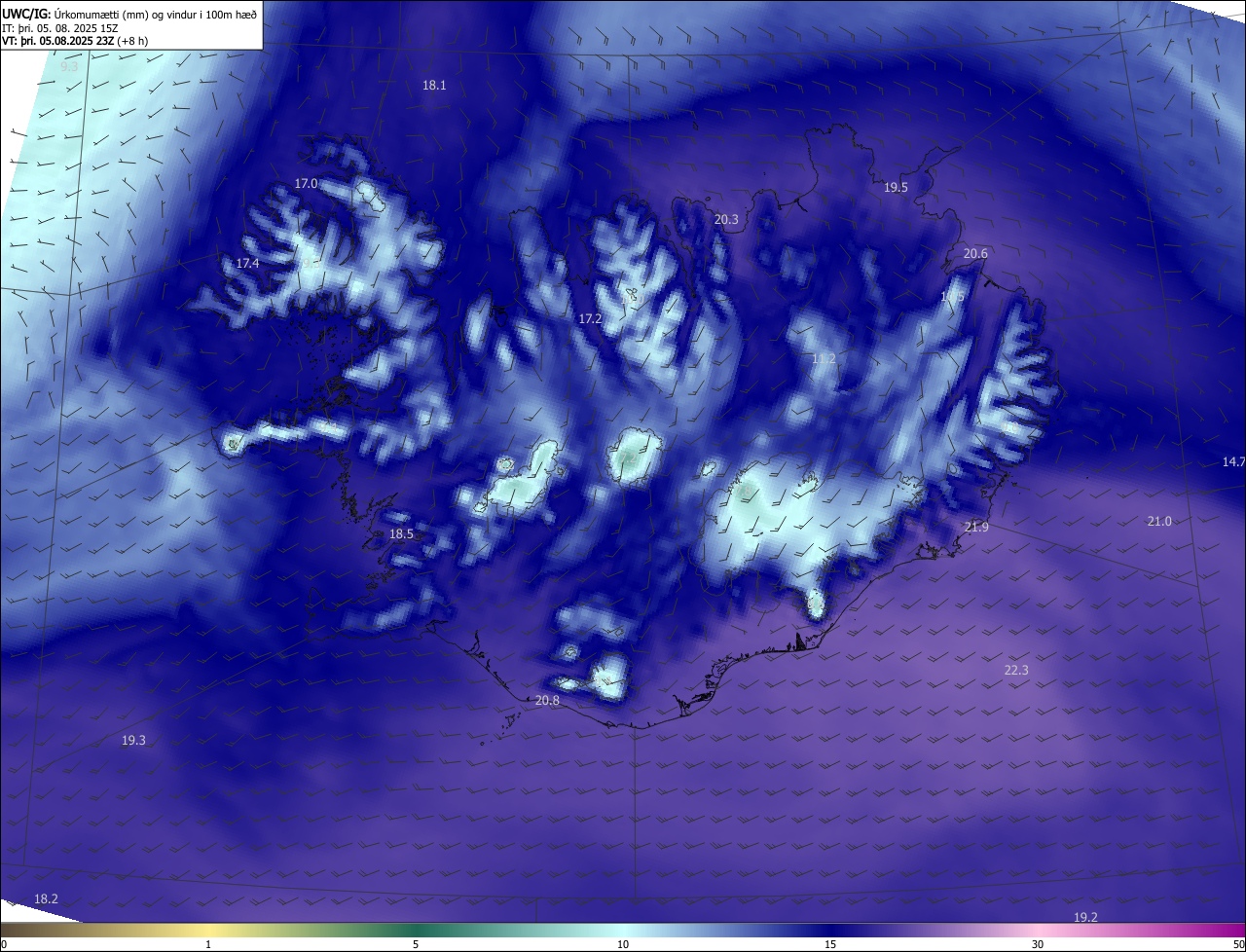Screen dimensions: 1246x952
Task: Click the 15 label on the color scale
Action: [x=830, y=944]
